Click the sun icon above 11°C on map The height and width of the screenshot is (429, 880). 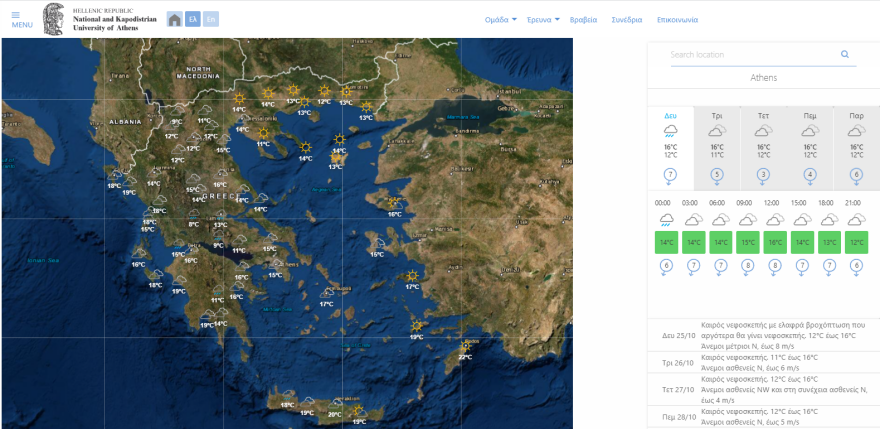[x=263, y=133]
